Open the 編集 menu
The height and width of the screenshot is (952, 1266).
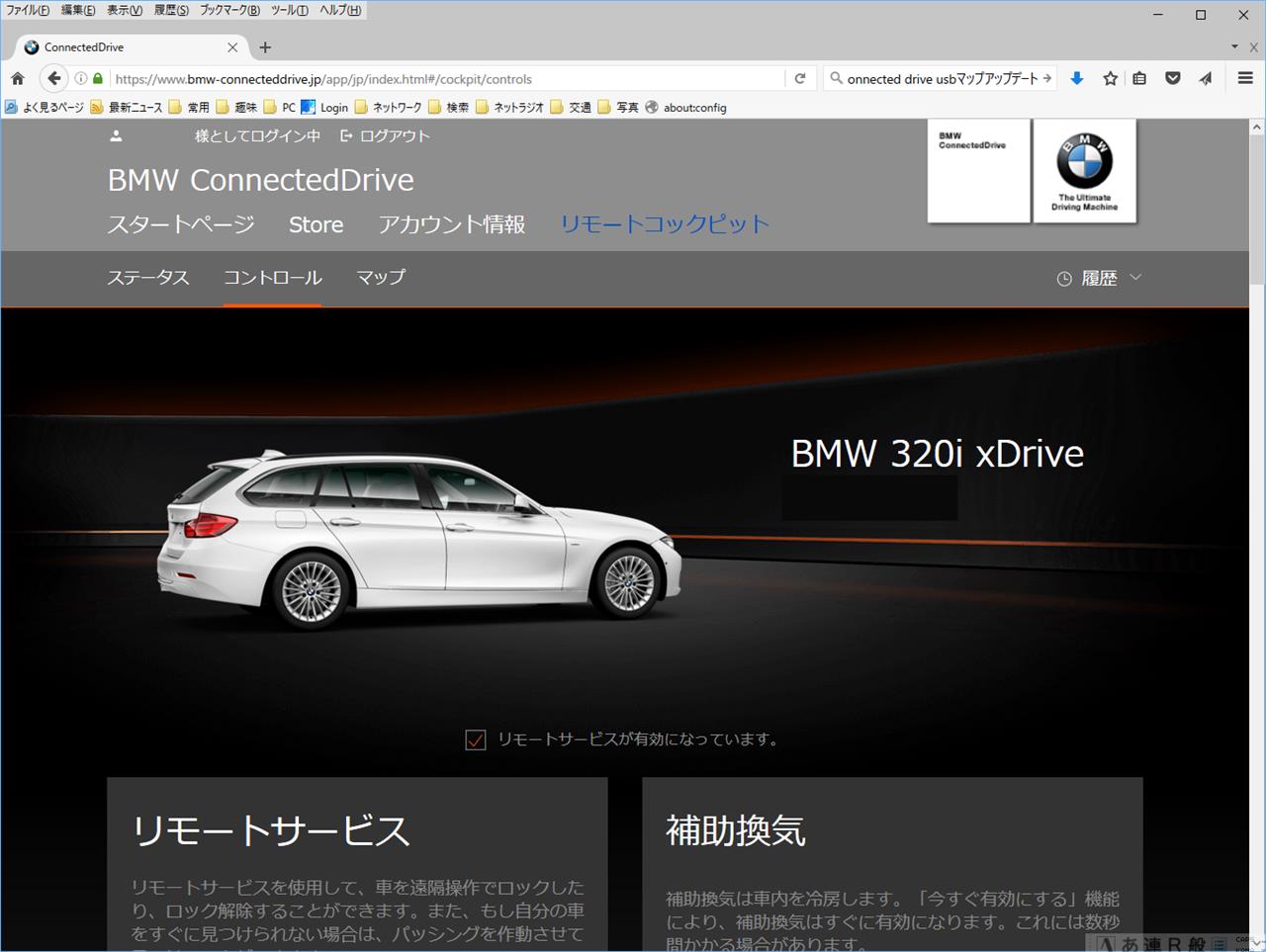click(x=78, y=10)
